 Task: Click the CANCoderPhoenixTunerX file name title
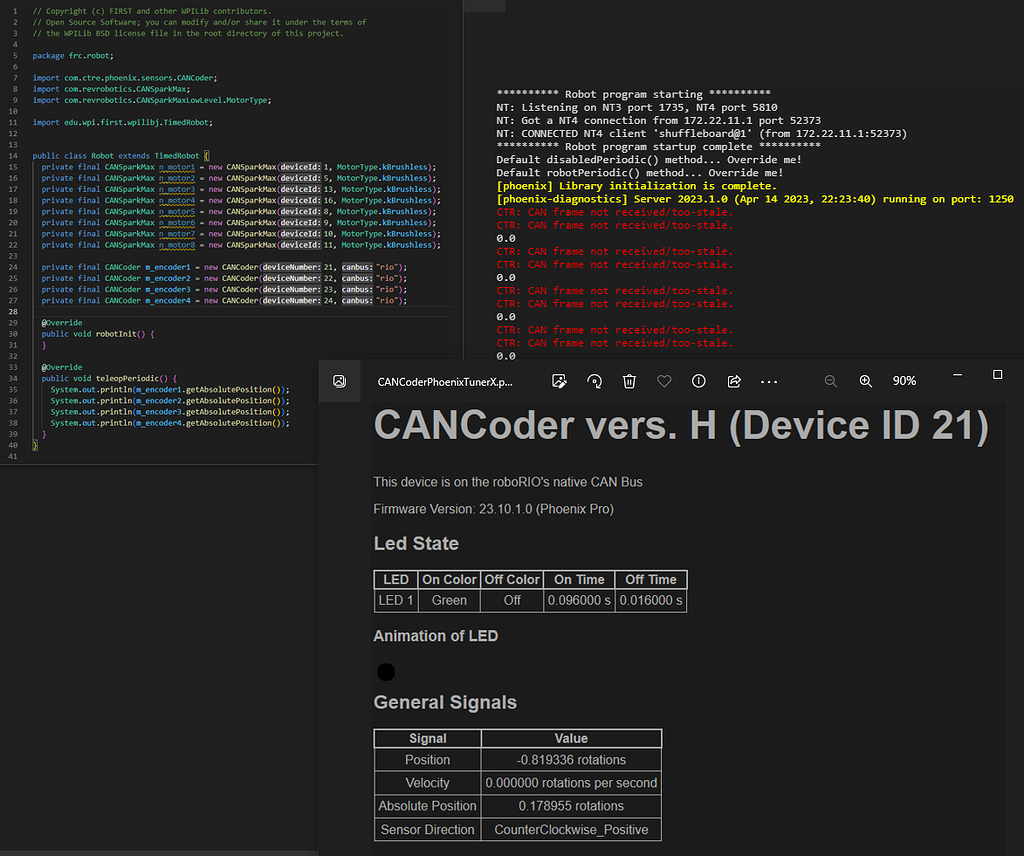[x=444, y=382]
